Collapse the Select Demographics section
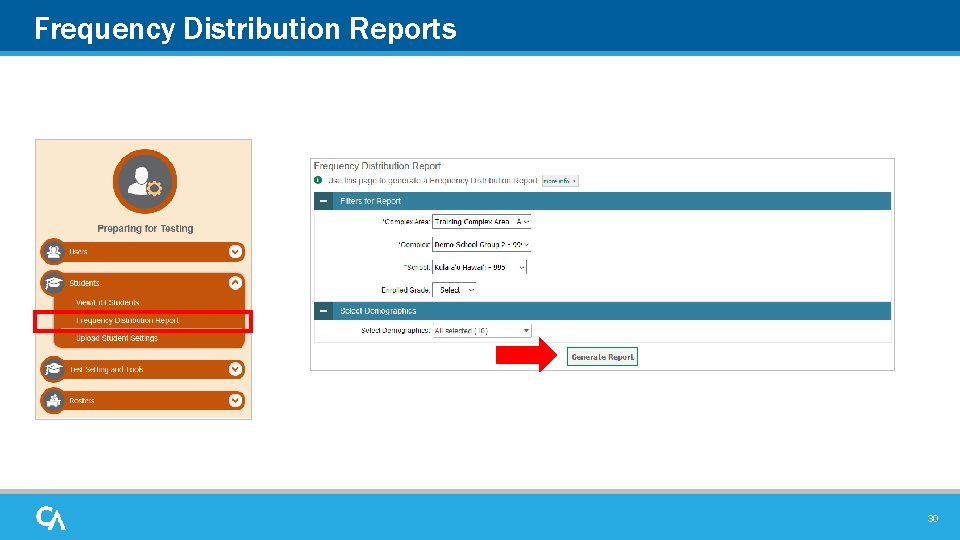Screen dimensions: 960x540 [x=323, y=311]
